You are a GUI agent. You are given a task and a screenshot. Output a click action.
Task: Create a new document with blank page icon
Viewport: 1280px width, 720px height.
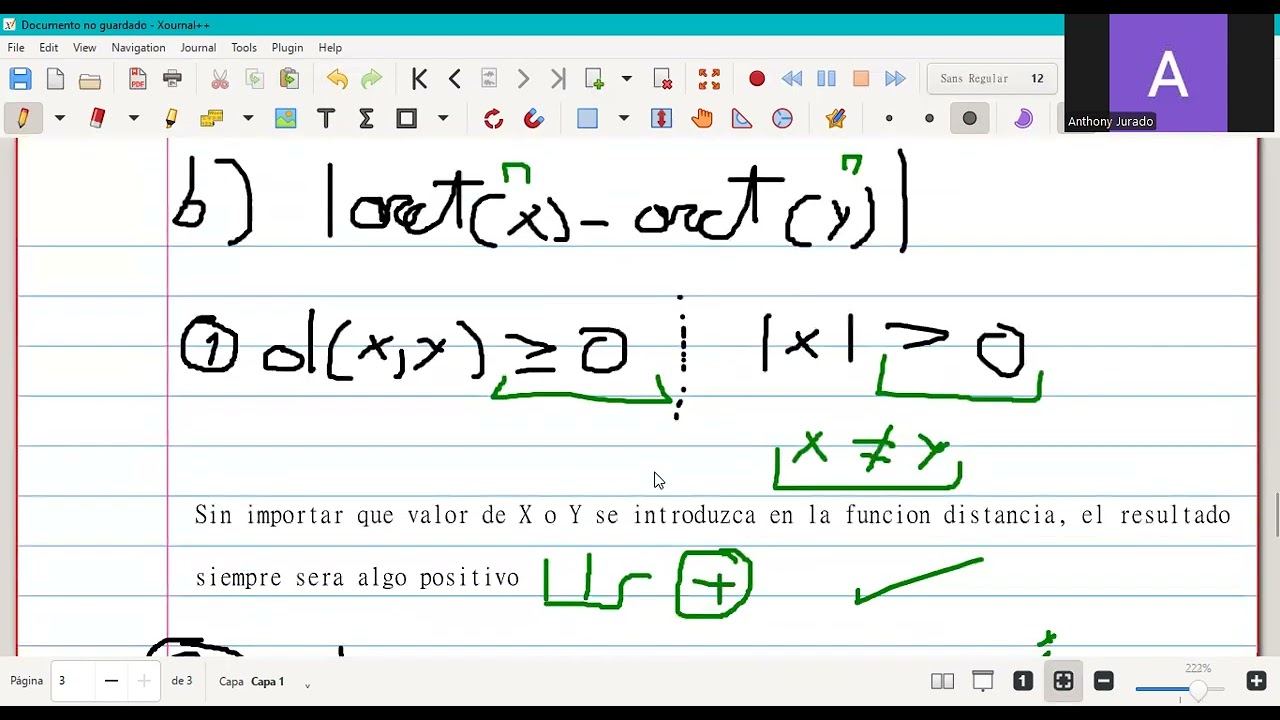point(55,79)
